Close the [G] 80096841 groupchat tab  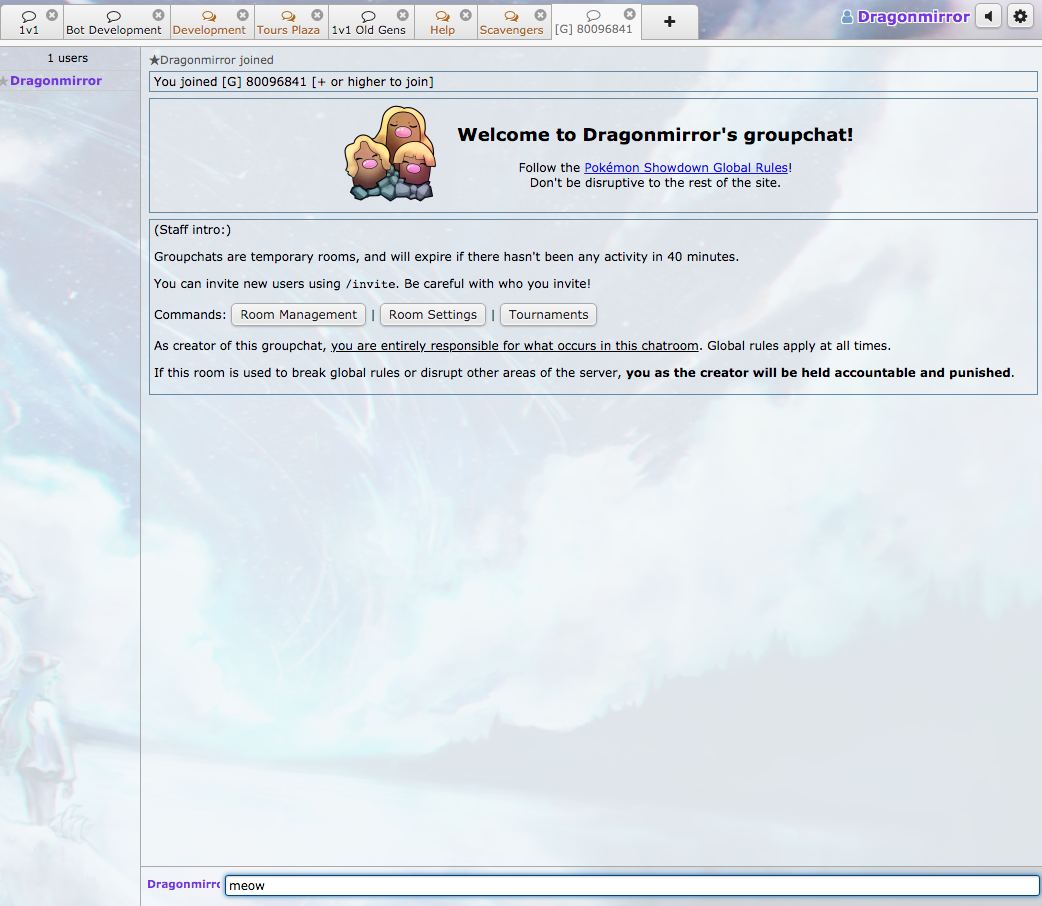[x=629, y=14]
